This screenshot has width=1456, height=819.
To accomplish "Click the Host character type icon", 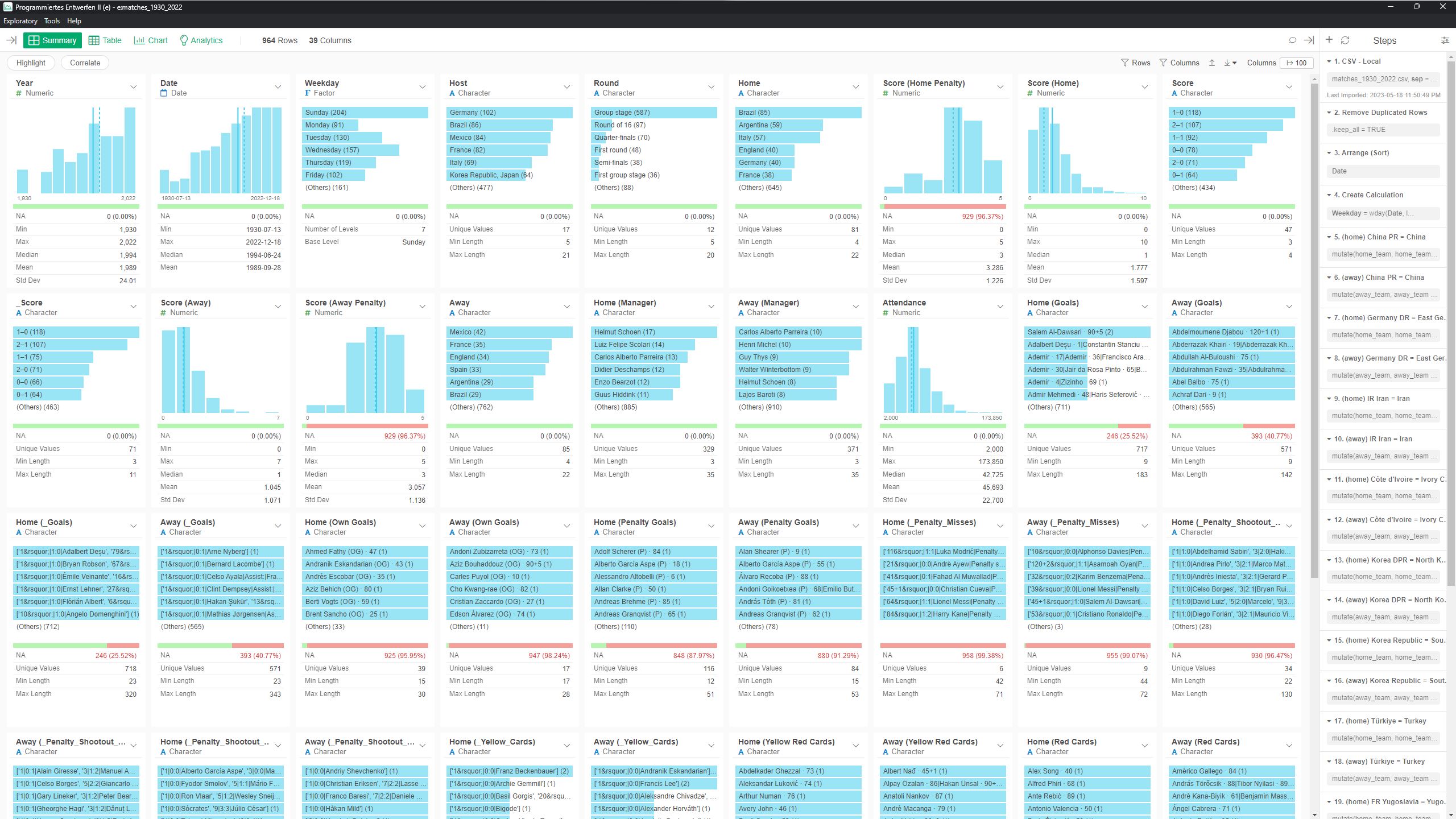I will 452,93.
